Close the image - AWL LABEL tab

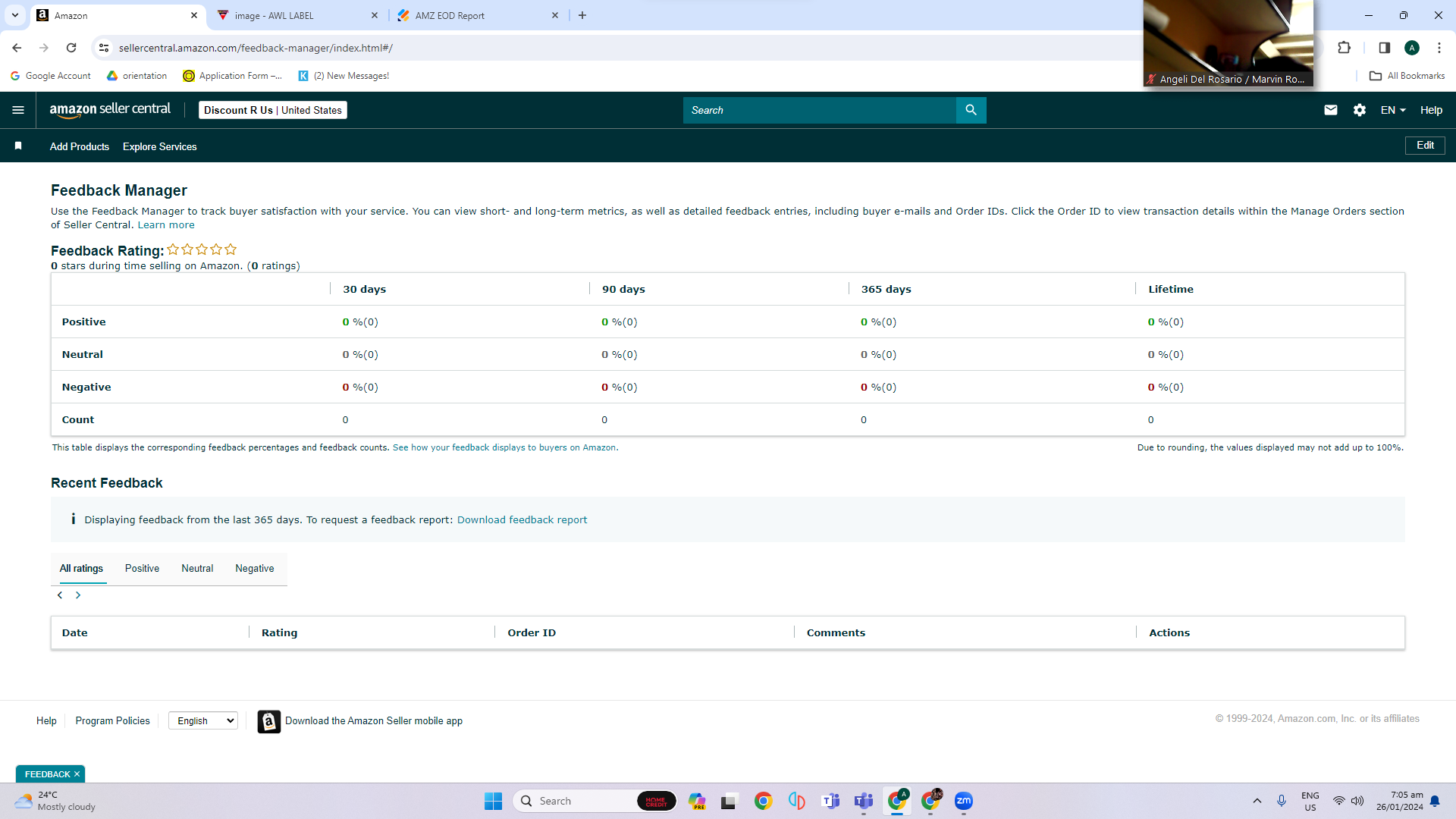click(375, 15)
